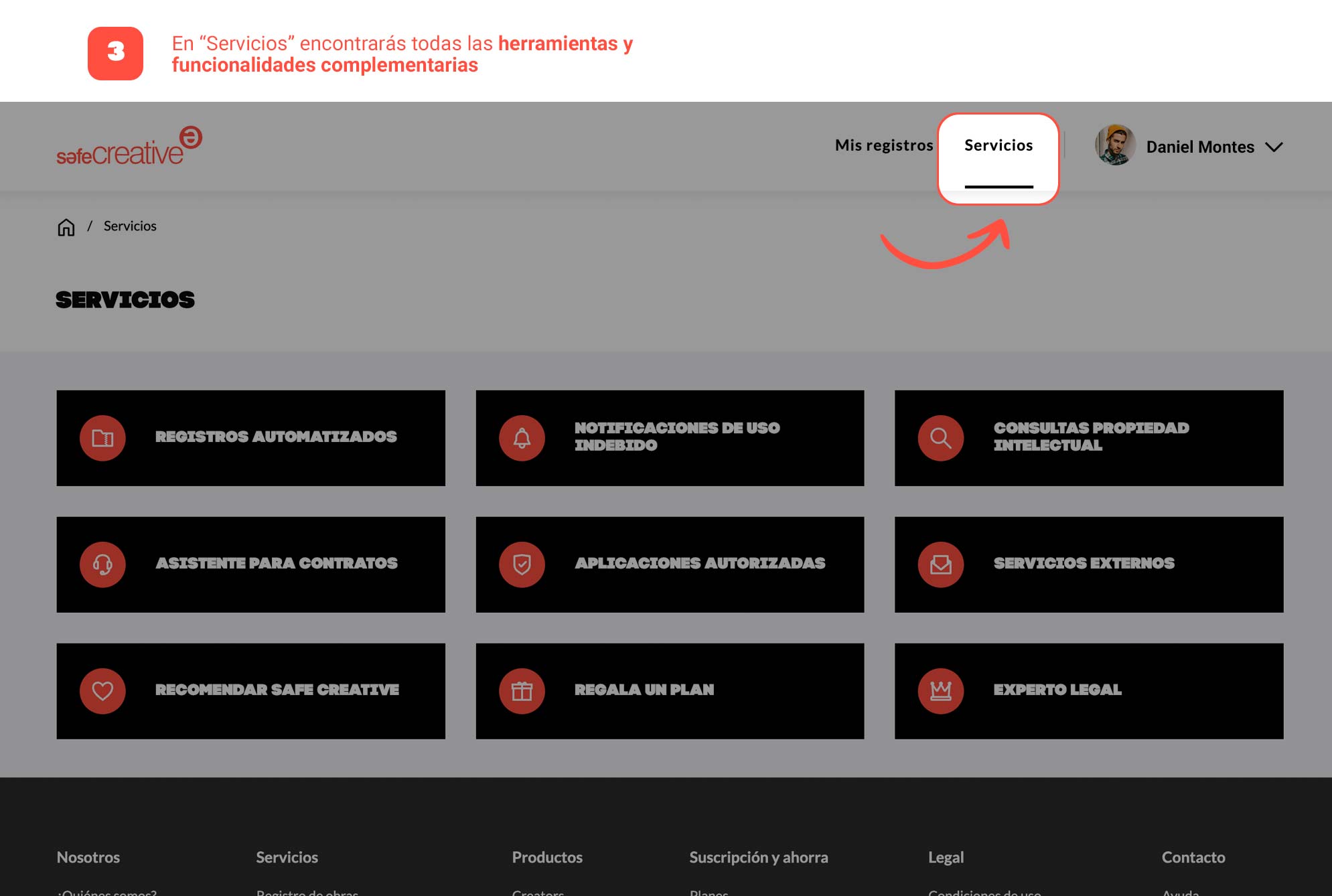Open Notificaciones de Uso Indebido service

point(670,438)
